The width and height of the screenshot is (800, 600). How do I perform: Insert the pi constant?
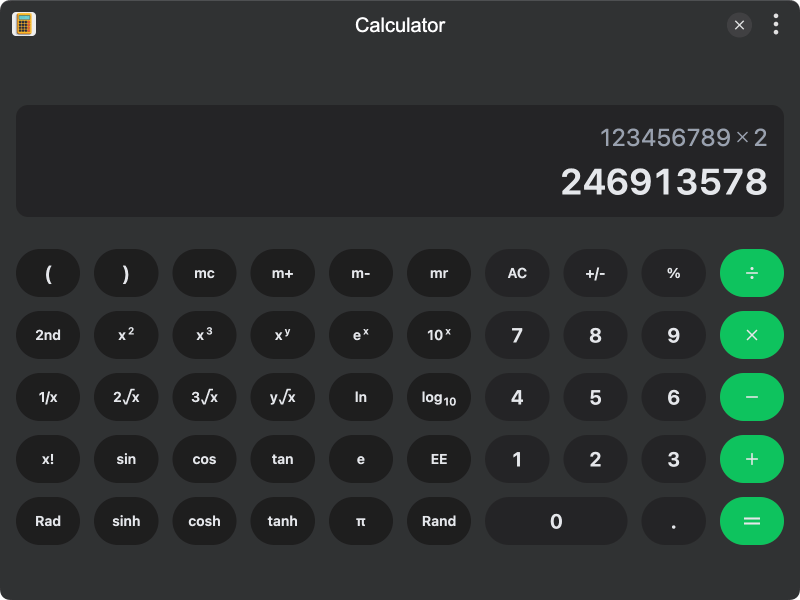[361, 521]
